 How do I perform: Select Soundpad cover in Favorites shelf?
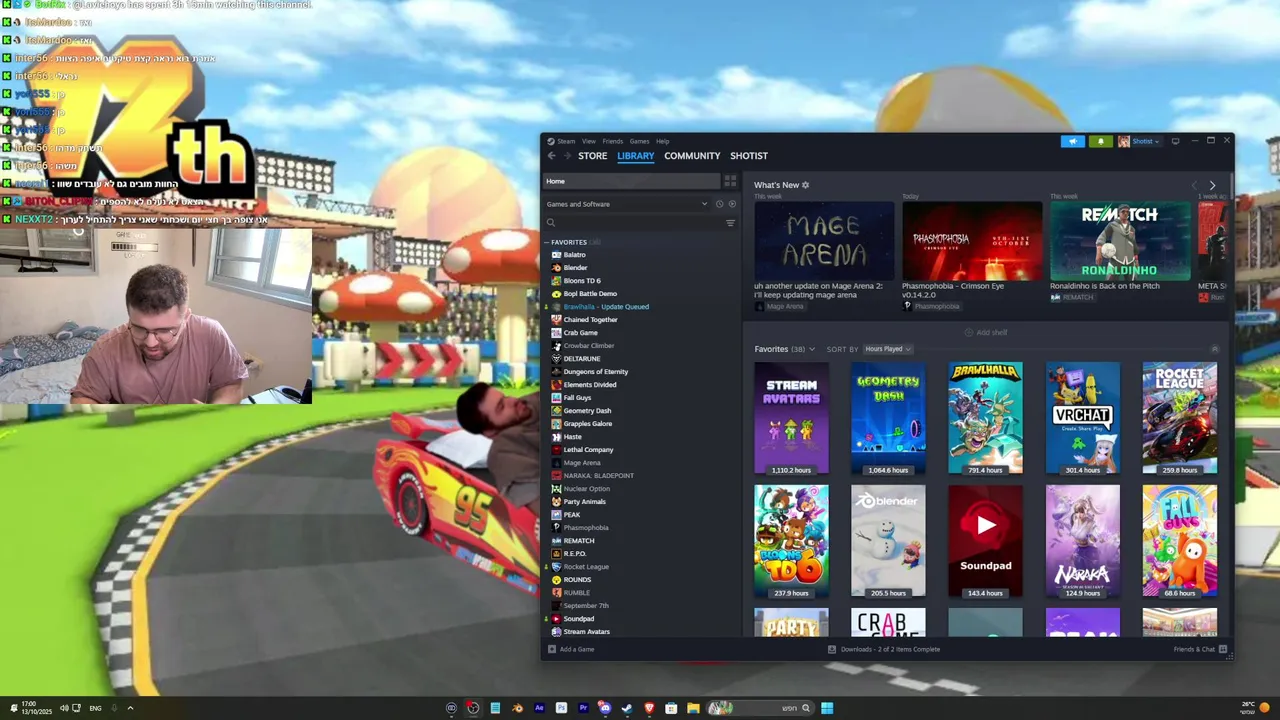coord(985,541)
